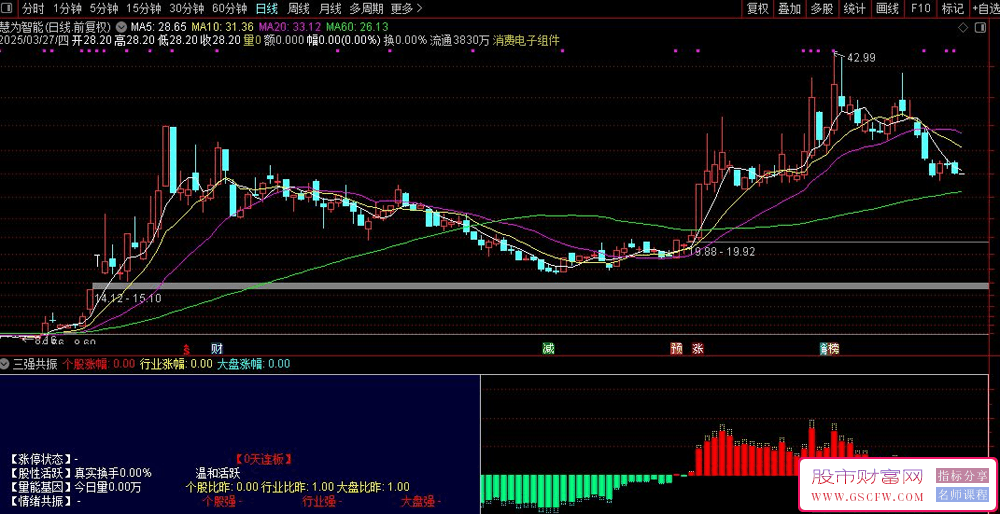Click the 复权 button

pos(758,9)
